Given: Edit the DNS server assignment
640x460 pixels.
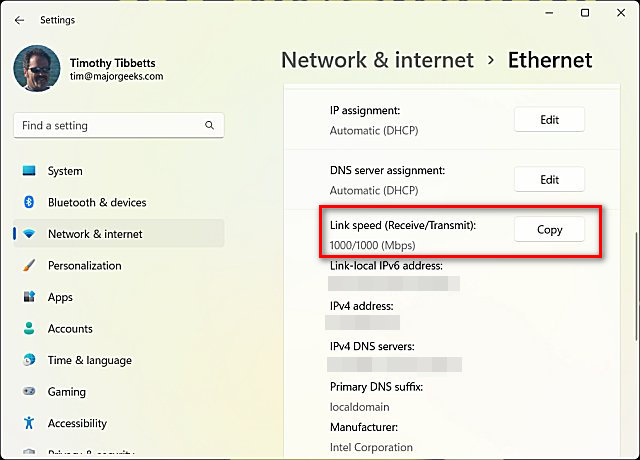Looking at the screenshot, I should coord(549,180).
